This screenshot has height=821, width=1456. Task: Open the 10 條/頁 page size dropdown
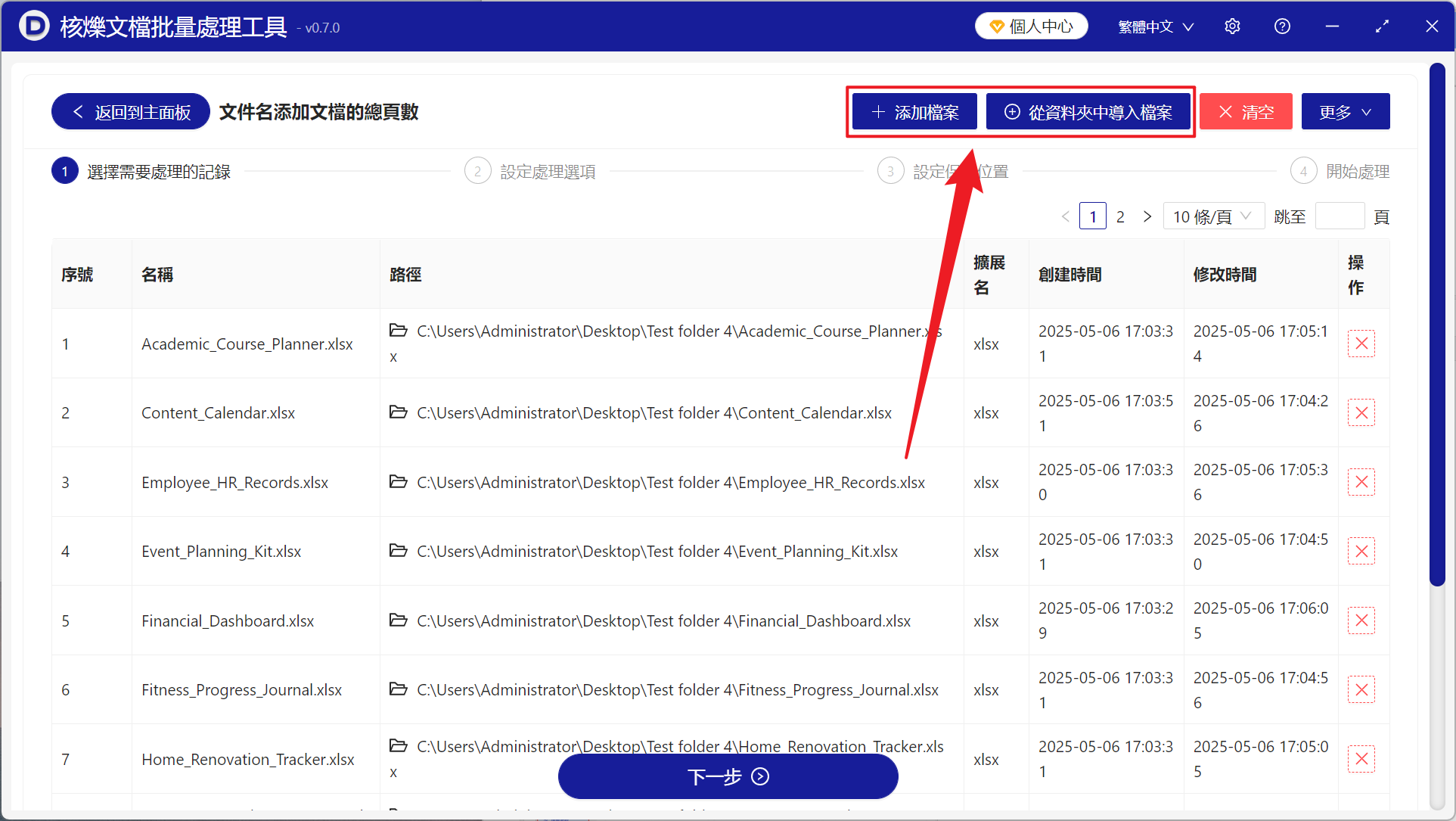[1213, 217]
